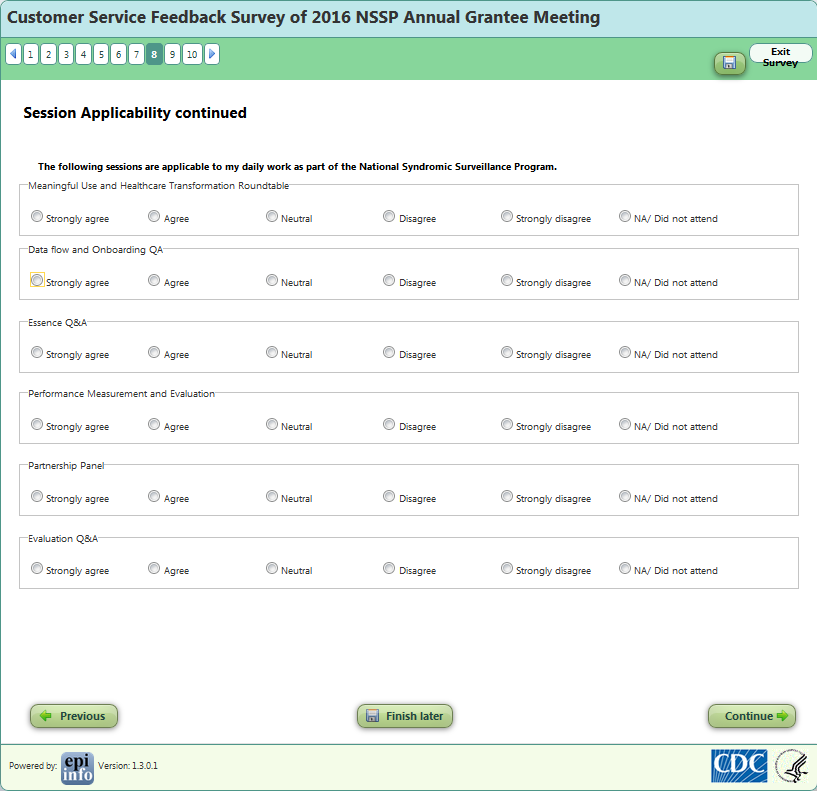This screenshot has width=817, height=791.
Task: Select Disagree for Essence Q&A
Action: pos(389,352)
